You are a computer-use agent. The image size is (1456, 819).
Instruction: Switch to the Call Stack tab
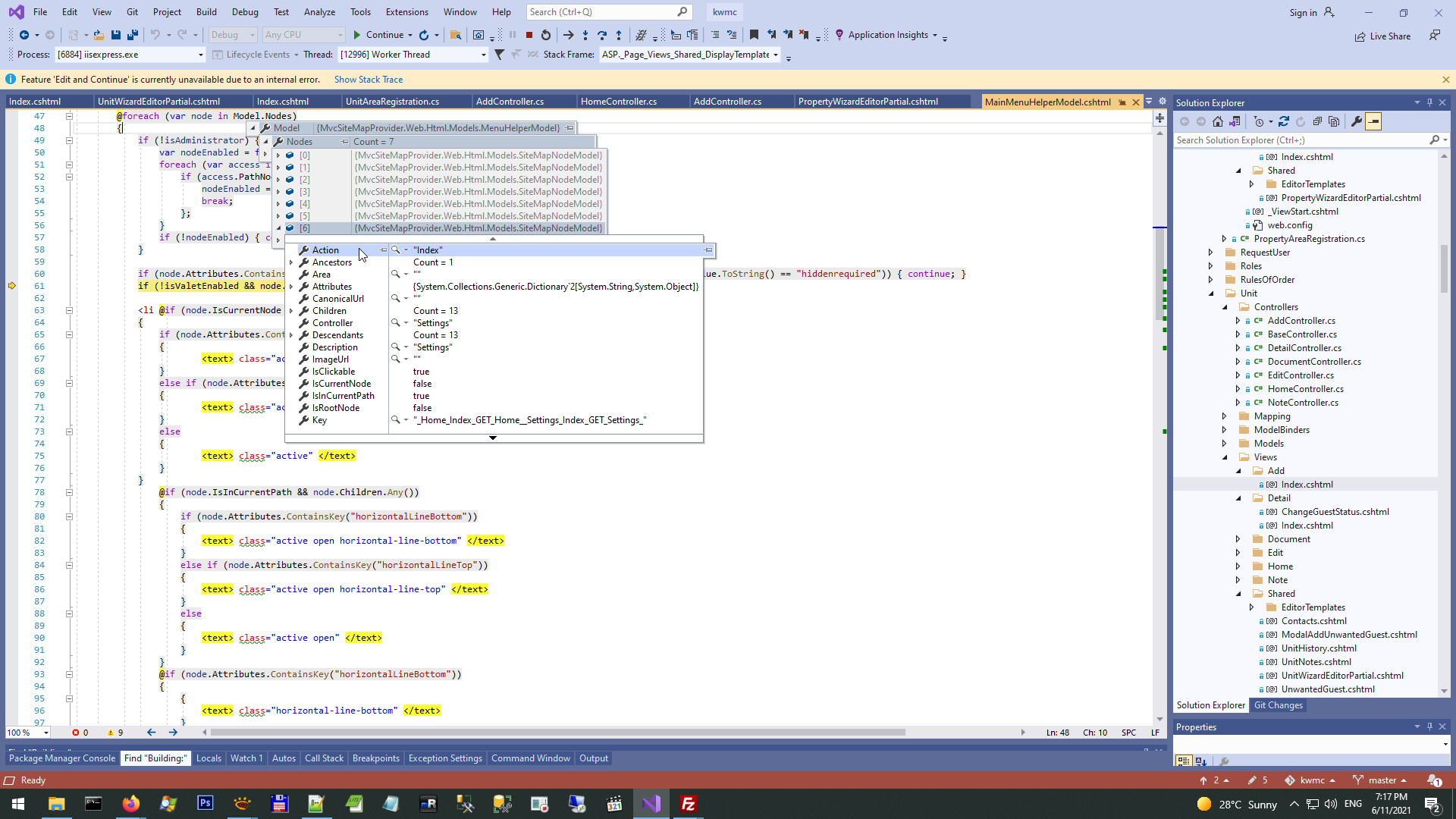pos(324,758)
